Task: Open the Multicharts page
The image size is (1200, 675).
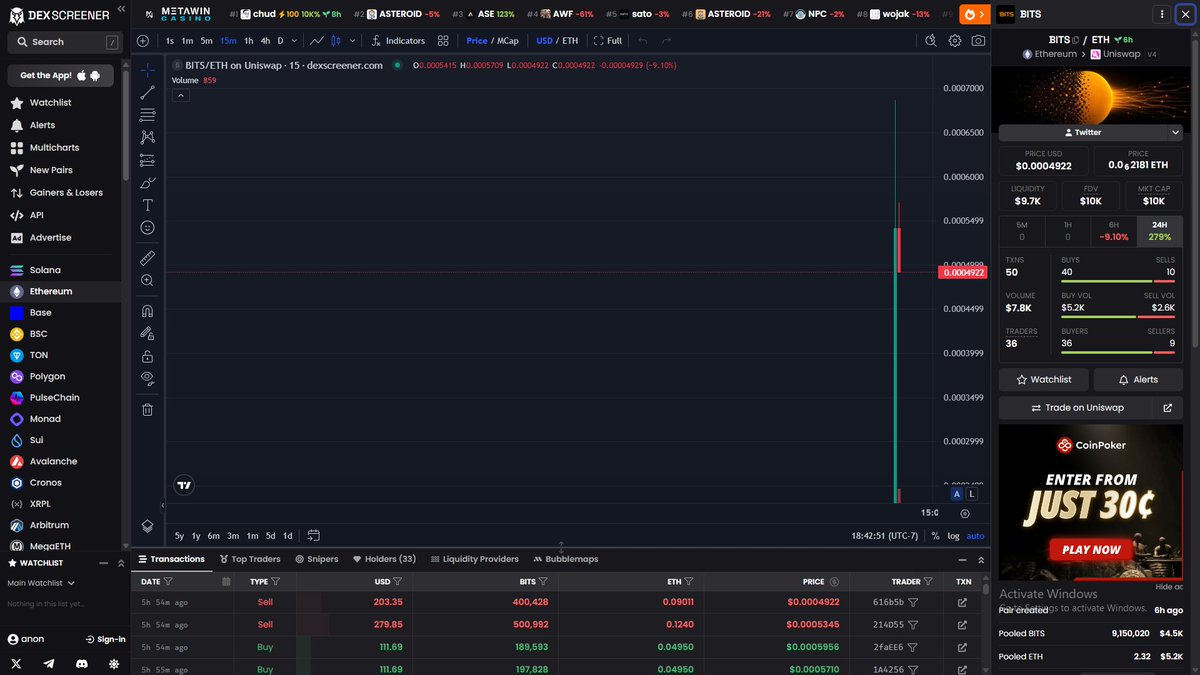Action: pos(54,147)
